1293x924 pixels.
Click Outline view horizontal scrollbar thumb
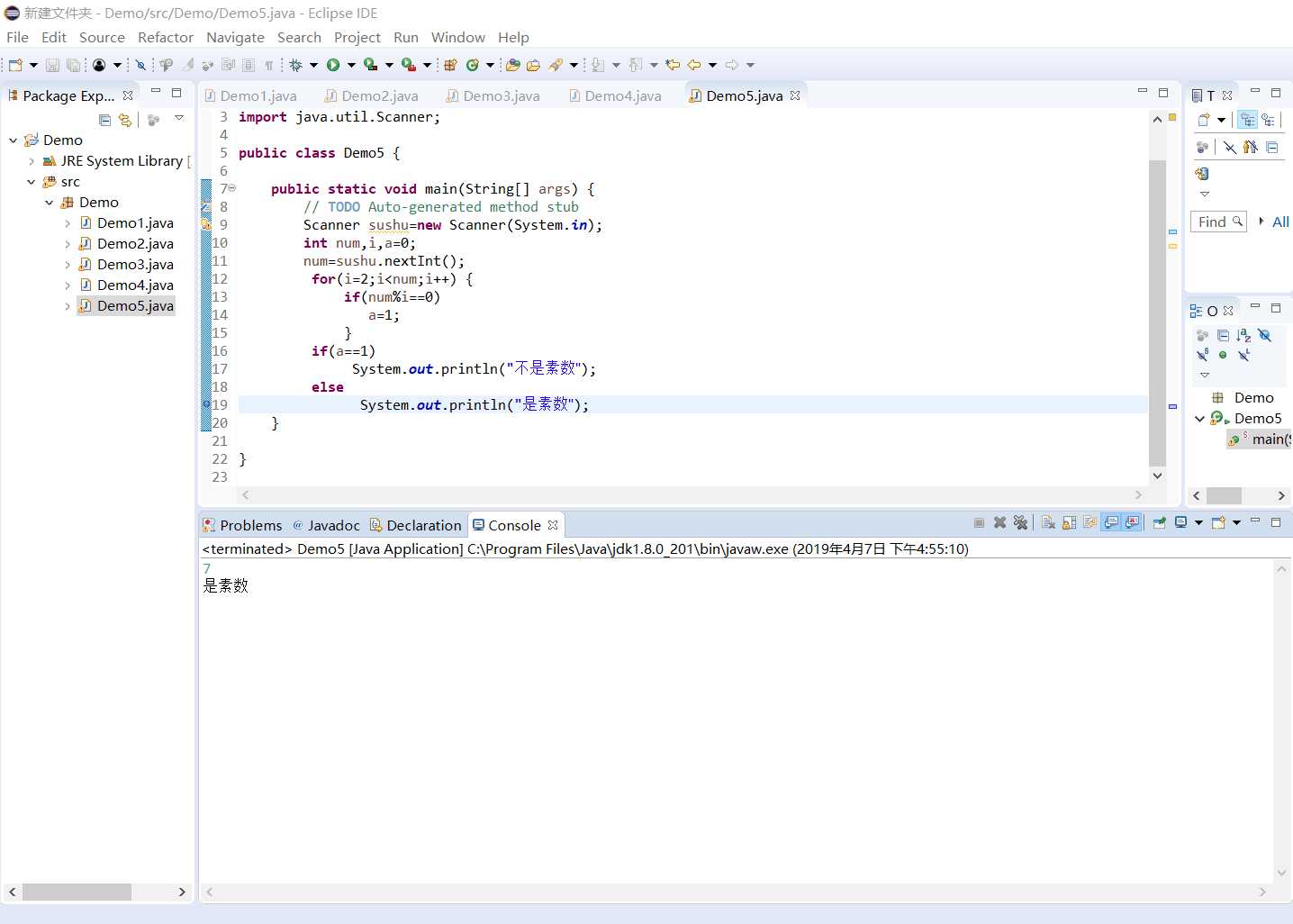tap(1225, 495)
